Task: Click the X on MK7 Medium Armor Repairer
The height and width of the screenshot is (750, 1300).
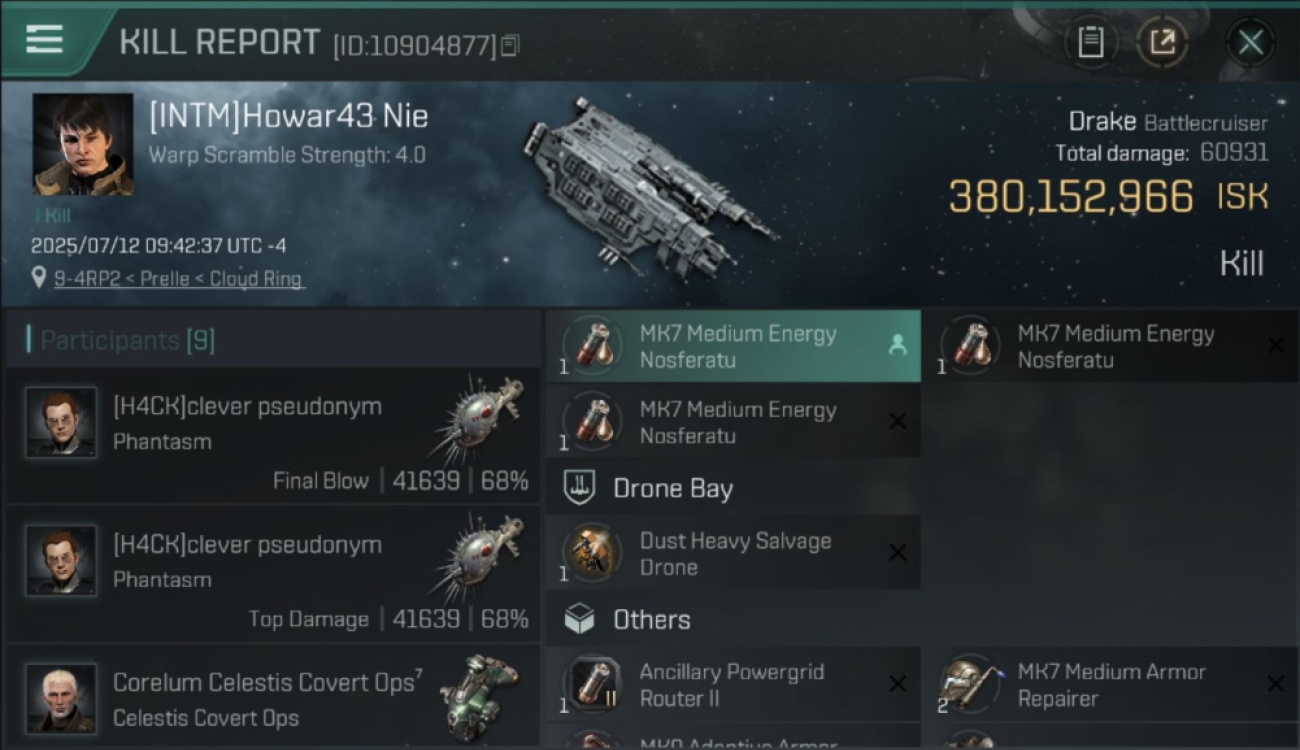Action: pyautogui.click(x=1275, y=684)
